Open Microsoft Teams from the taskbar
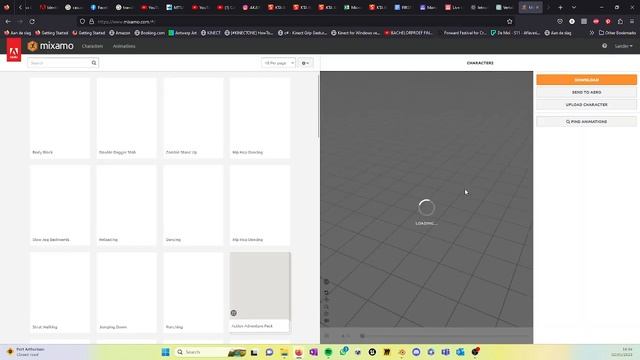The width and height of the screenshot is (640, 360). 445,352
